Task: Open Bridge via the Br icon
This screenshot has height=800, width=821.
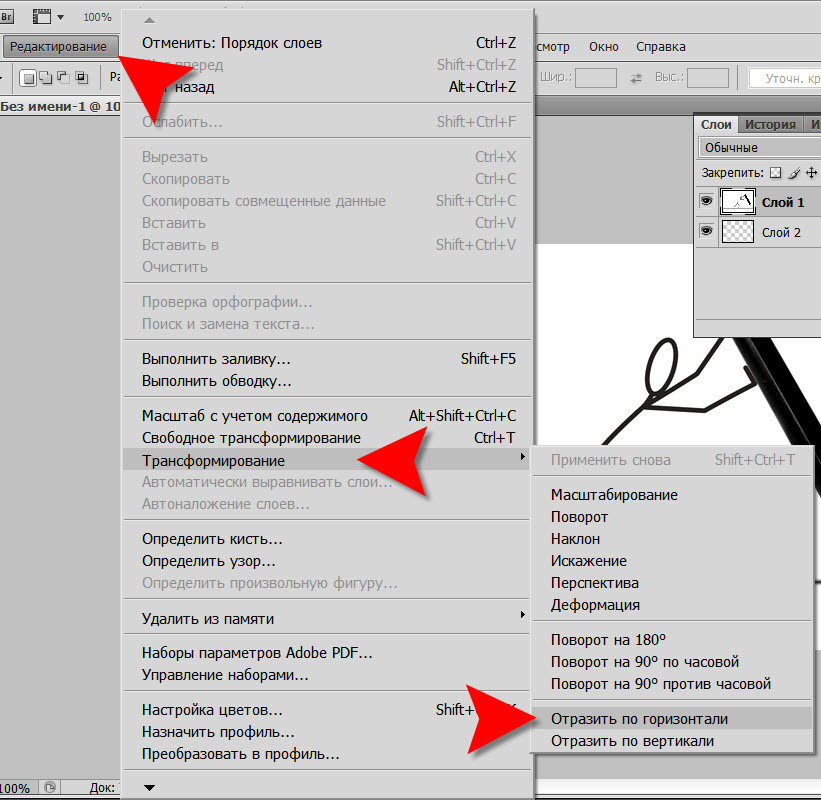Action: (x=6, y=17)
